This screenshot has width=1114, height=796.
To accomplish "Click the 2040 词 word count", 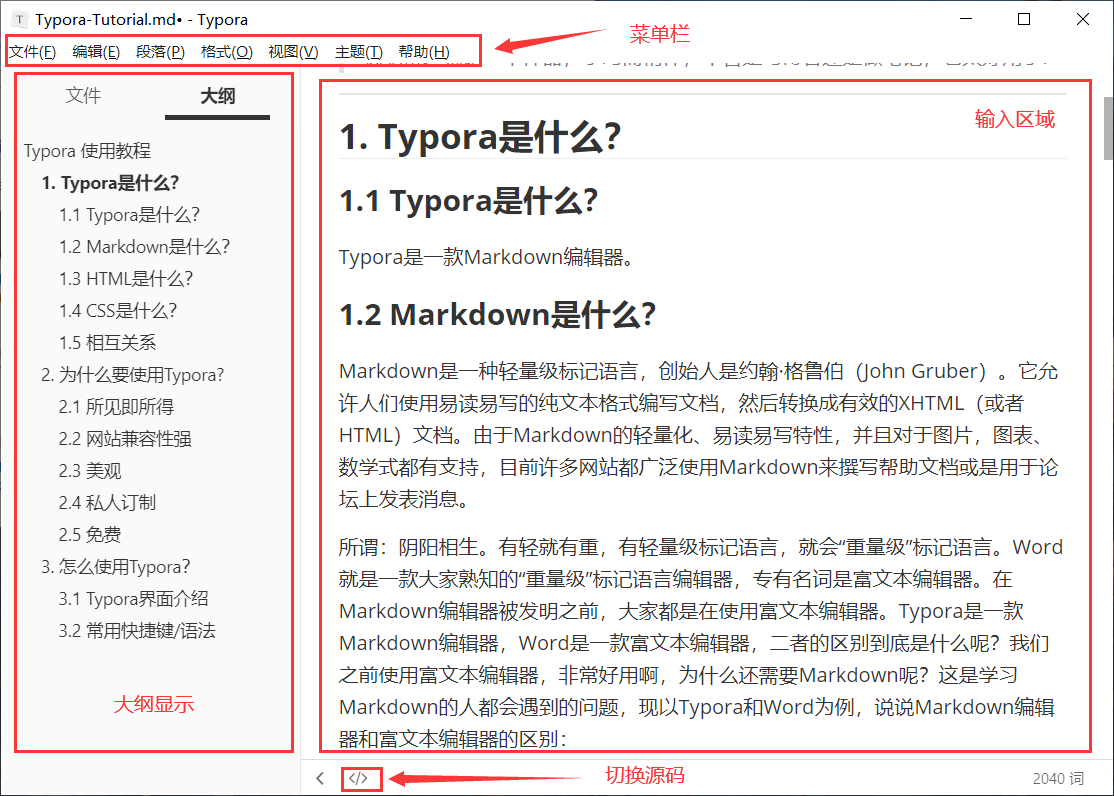I will [1059, 779].
